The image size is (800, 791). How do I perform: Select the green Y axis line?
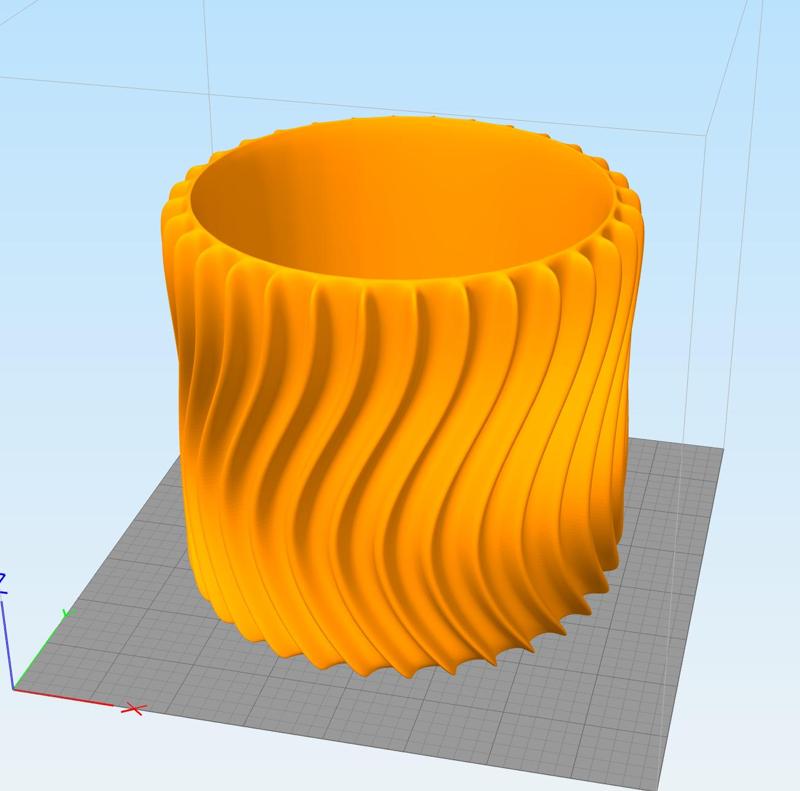point(39,652)
